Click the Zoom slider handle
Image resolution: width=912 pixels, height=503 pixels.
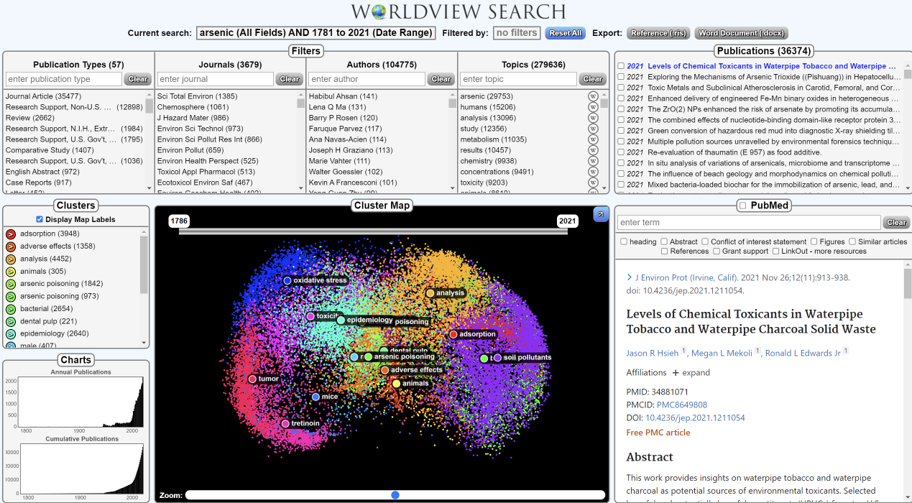(x=396, y=495)
